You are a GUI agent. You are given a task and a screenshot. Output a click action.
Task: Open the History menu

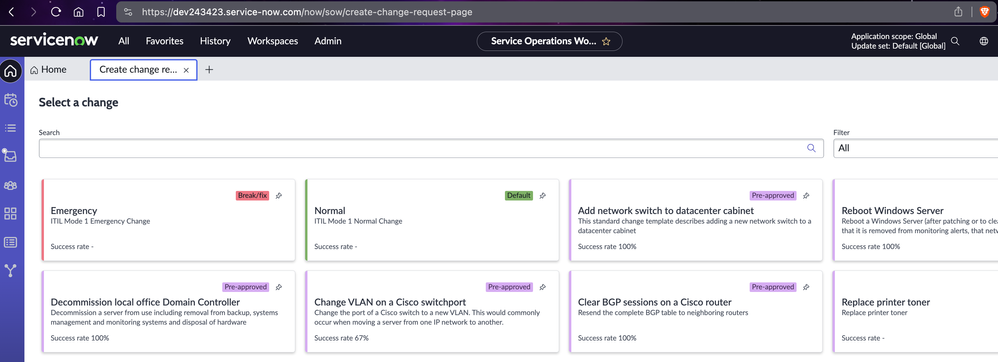215,41
